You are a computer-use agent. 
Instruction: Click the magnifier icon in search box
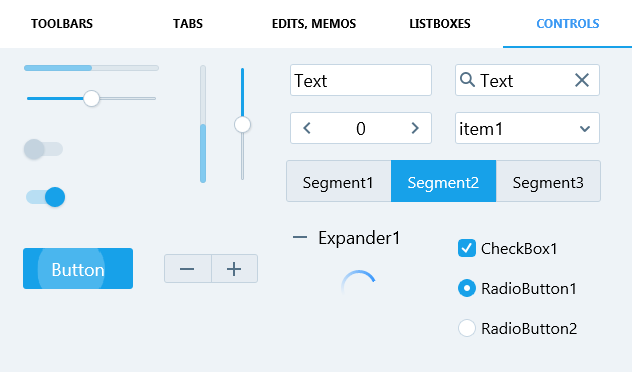point(467,80)
